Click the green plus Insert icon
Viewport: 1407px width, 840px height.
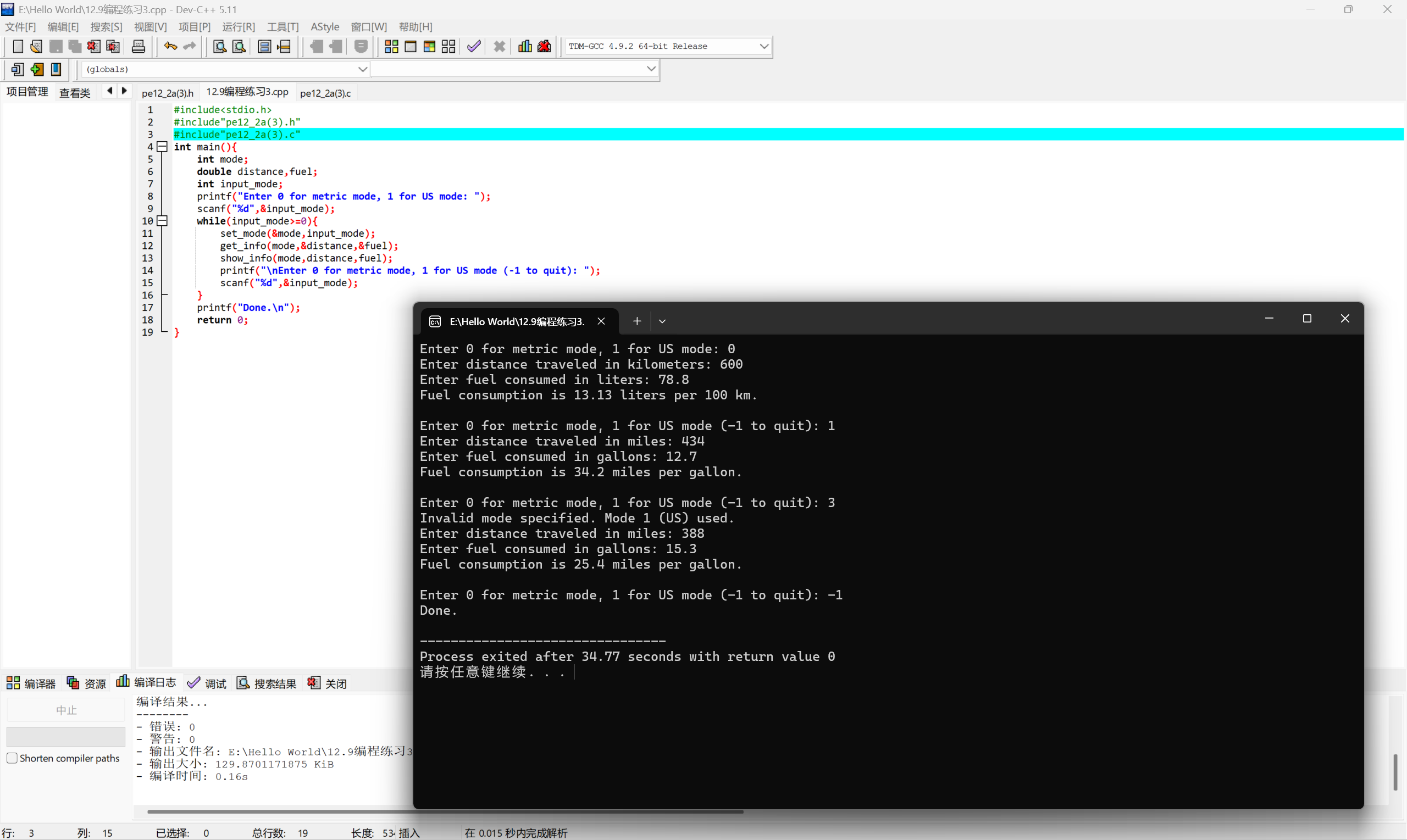(x=37, y=69)
